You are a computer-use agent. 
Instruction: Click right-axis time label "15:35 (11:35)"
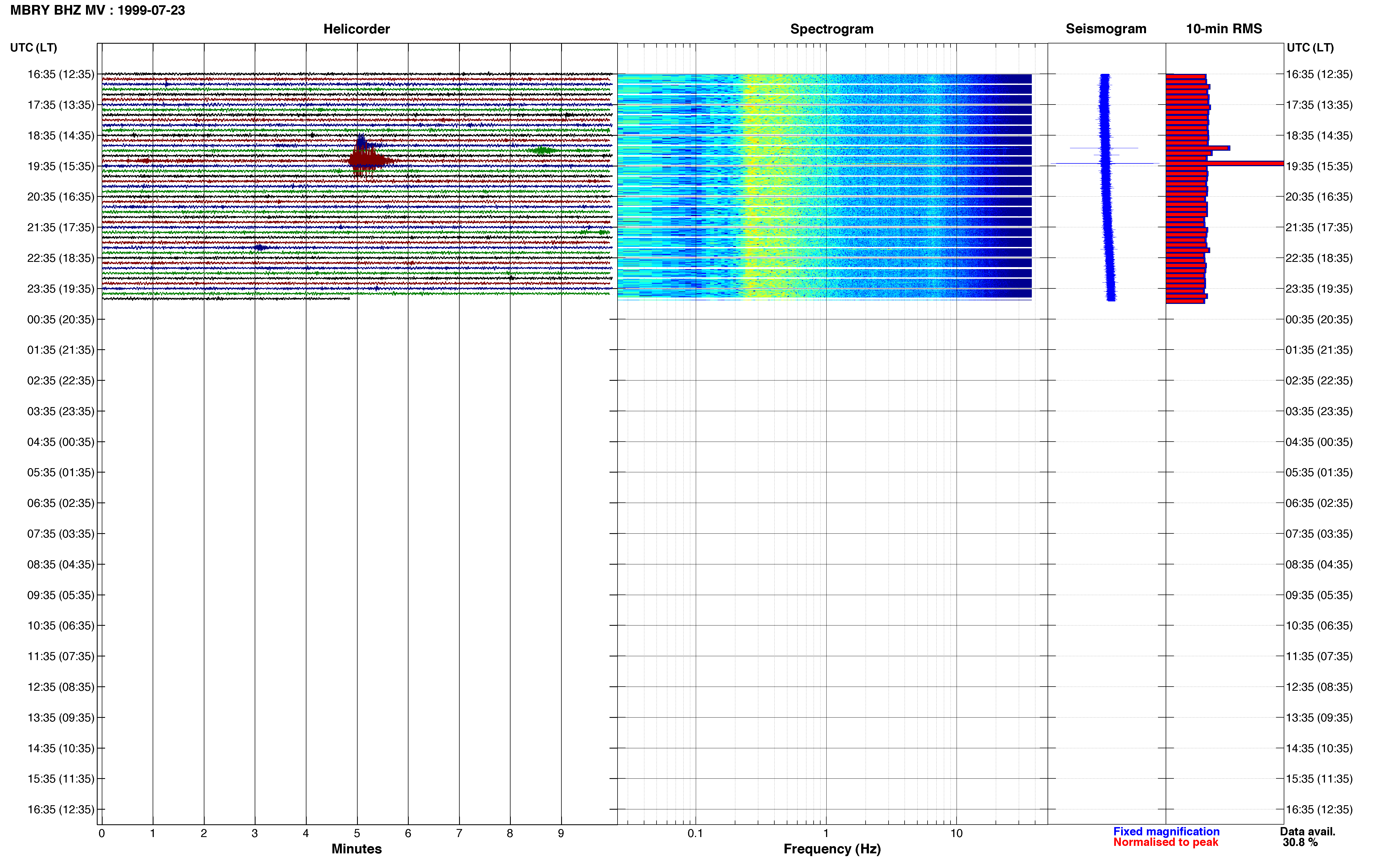(x=1319, y=778)
